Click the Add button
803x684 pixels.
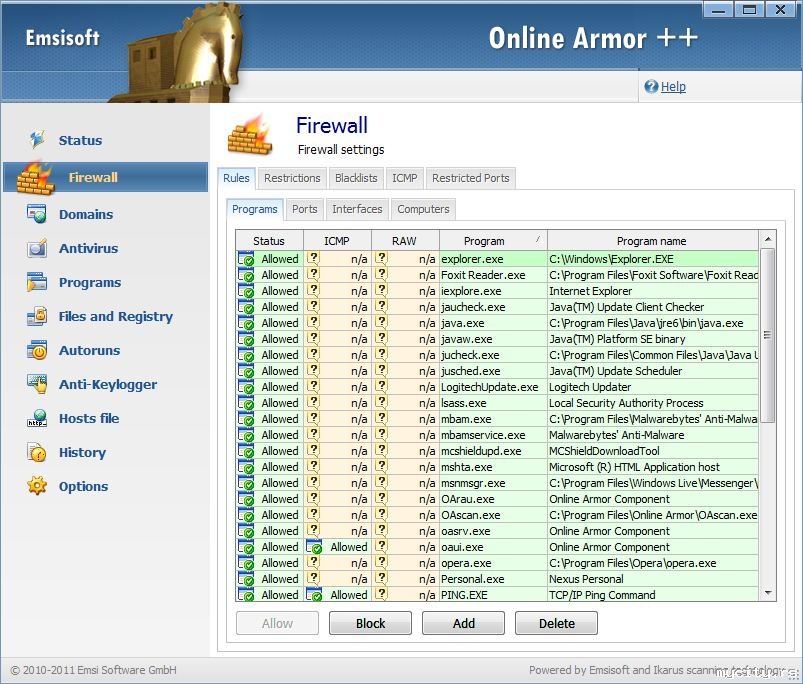pos(463,623)
